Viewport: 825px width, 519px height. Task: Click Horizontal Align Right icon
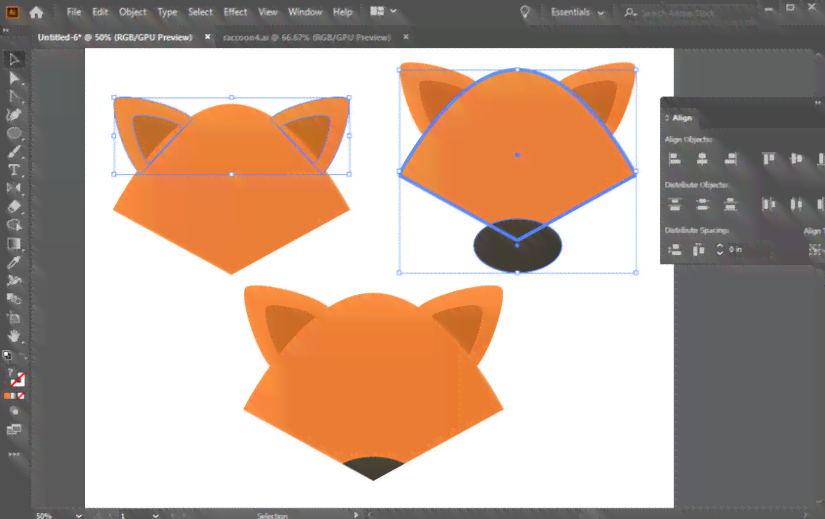point(730,158)
